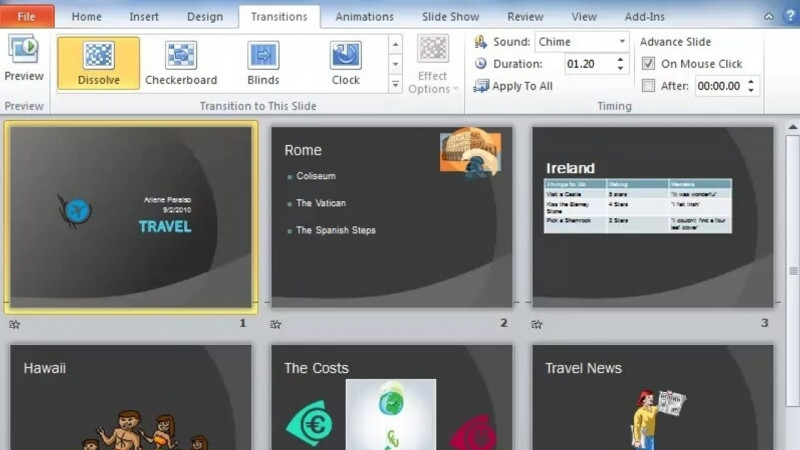
Task: Click the Duration clock icon
Action: pyautogui.click(x=481, y=64)
